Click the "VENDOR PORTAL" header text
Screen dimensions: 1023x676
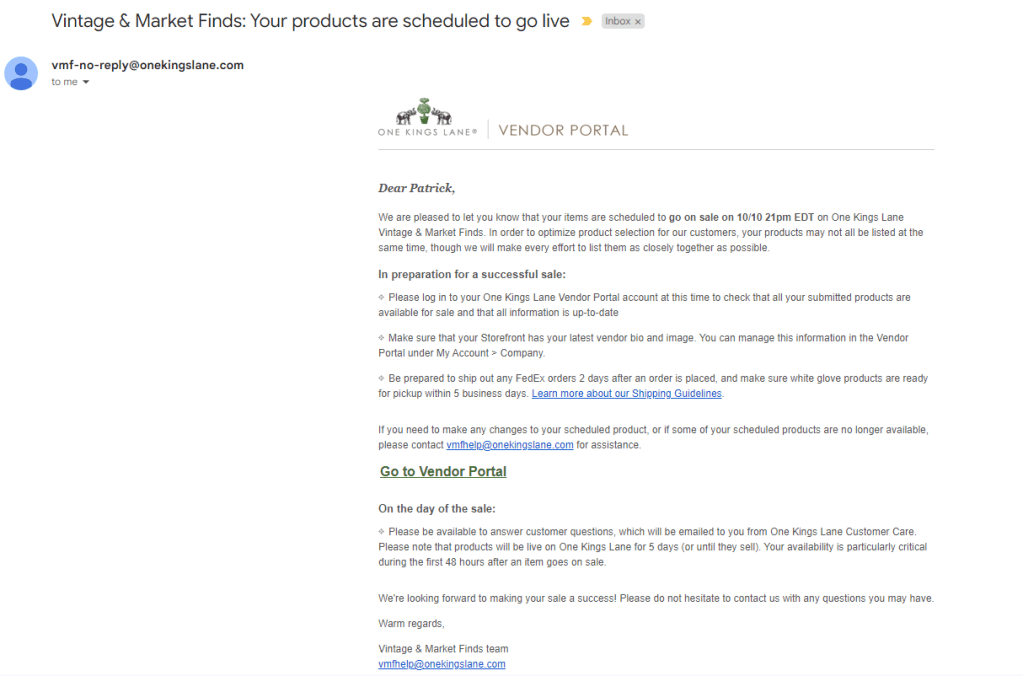pyautogui.click(x=563, y=130)
